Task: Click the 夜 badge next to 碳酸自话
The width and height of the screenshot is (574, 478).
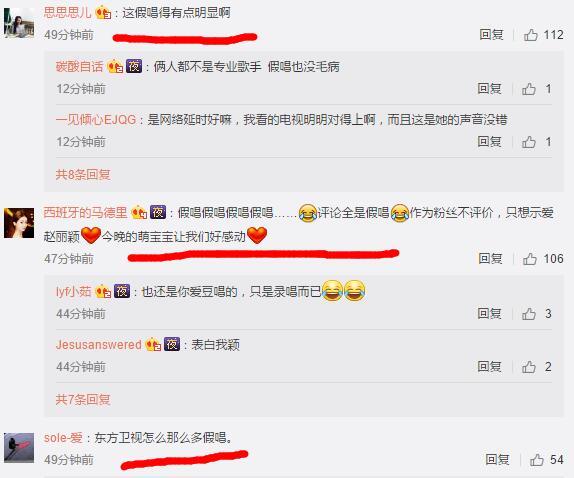Action: pos(134,67)
